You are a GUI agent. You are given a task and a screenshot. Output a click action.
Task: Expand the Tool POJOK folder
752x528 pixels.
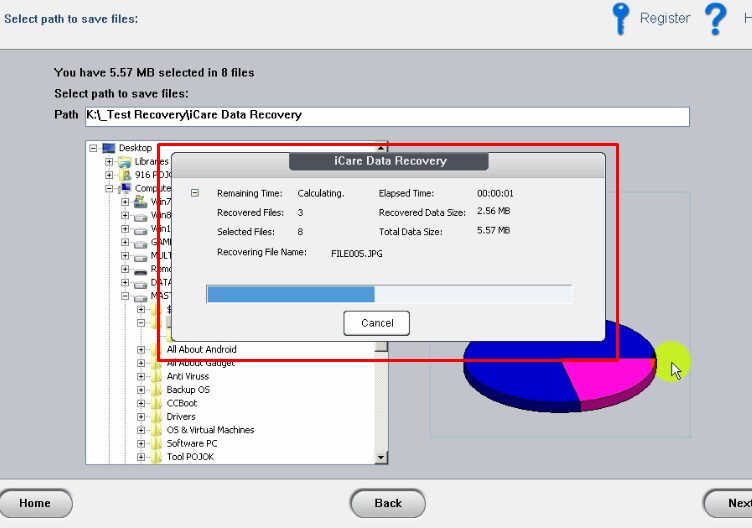[x=141, y=457]
